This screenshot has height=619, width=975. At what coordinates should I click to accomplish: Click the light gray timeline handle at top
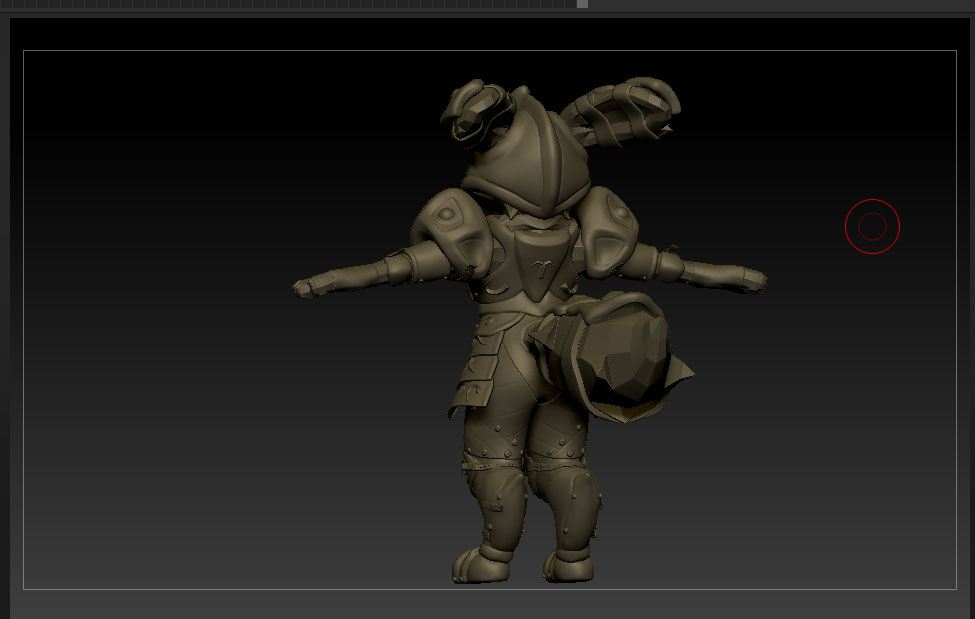click(582, 4)
